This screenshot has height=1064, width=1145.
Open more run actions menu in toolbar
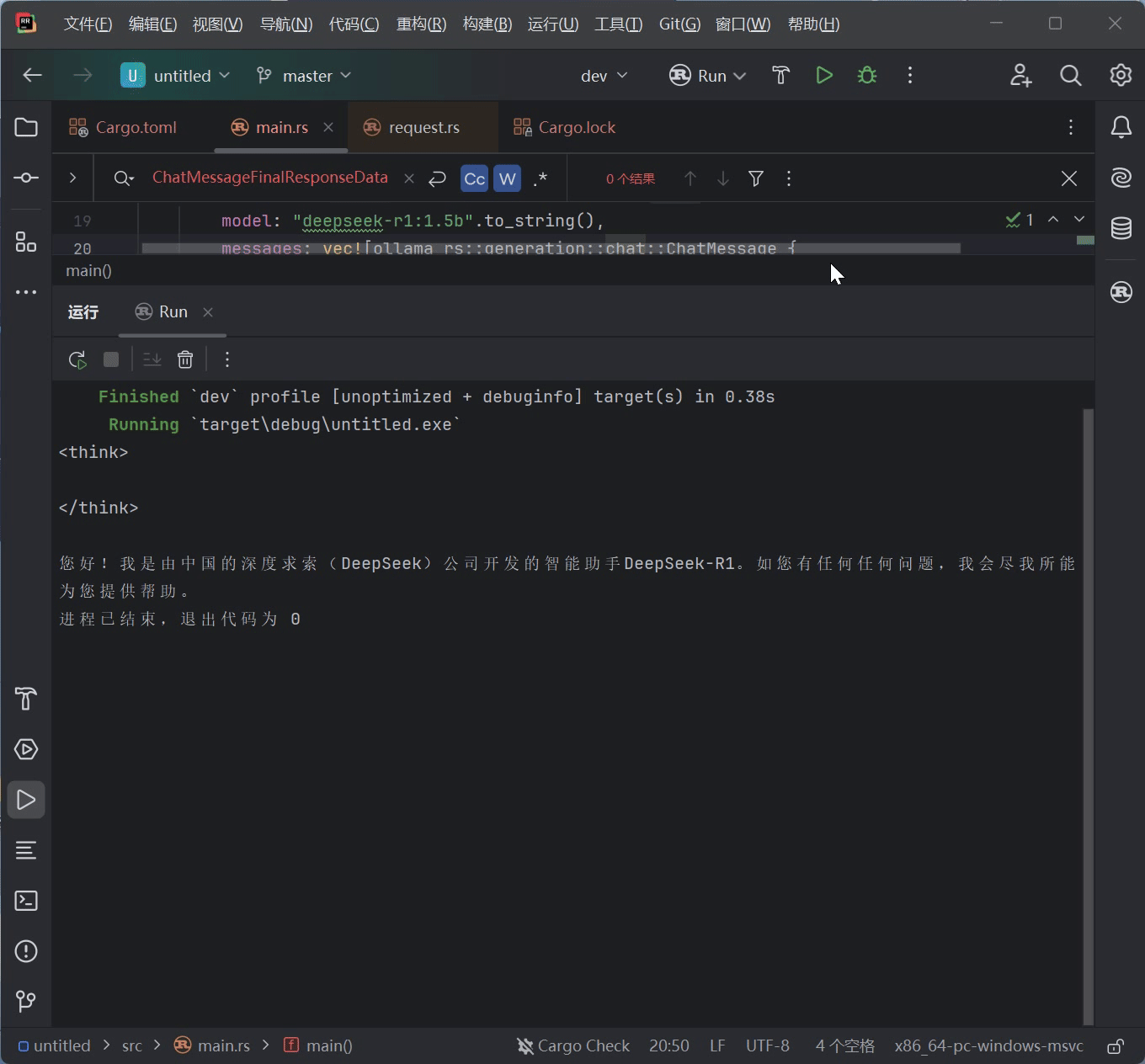(x=910, y=76)
